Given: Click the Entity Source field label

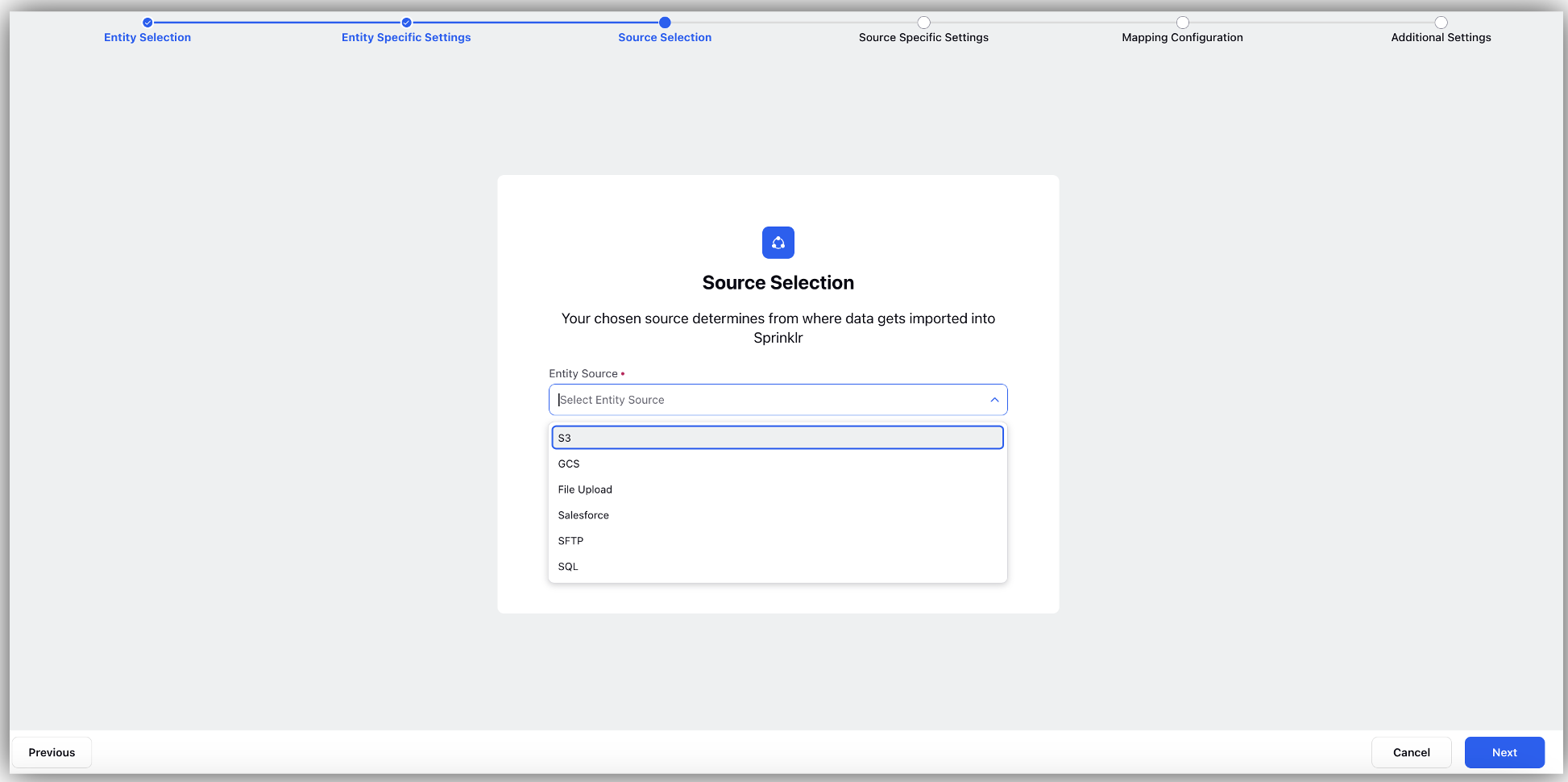Looking at the screenshot, I should click(x=583, y=373).
